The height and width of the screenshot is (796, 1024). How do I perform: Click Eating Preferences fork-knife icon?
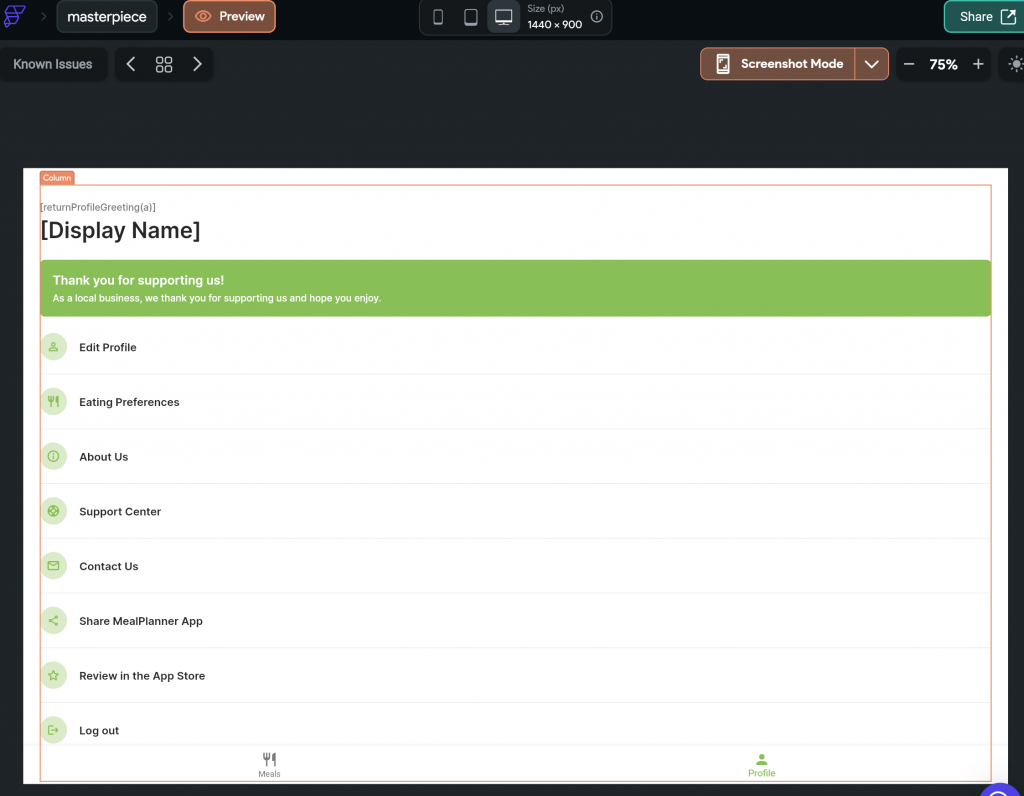(x=54, y=402)
